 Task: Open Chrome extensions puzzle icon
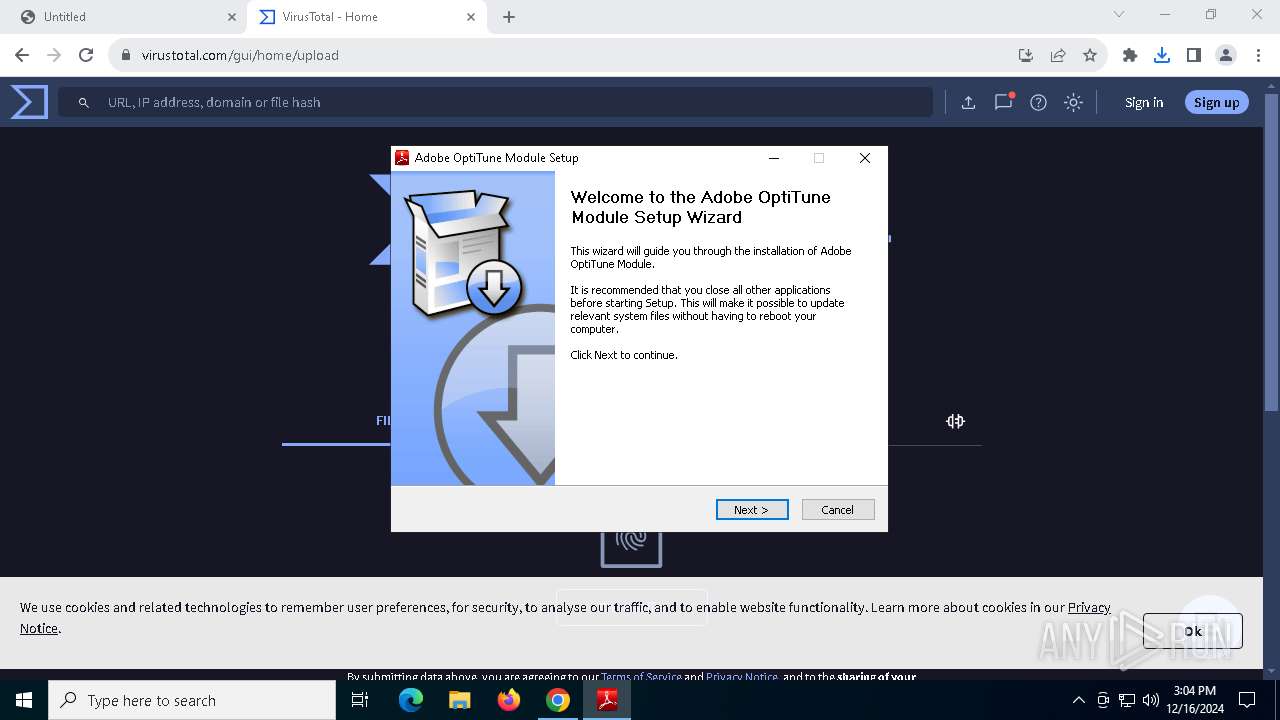click(1130, 55)
